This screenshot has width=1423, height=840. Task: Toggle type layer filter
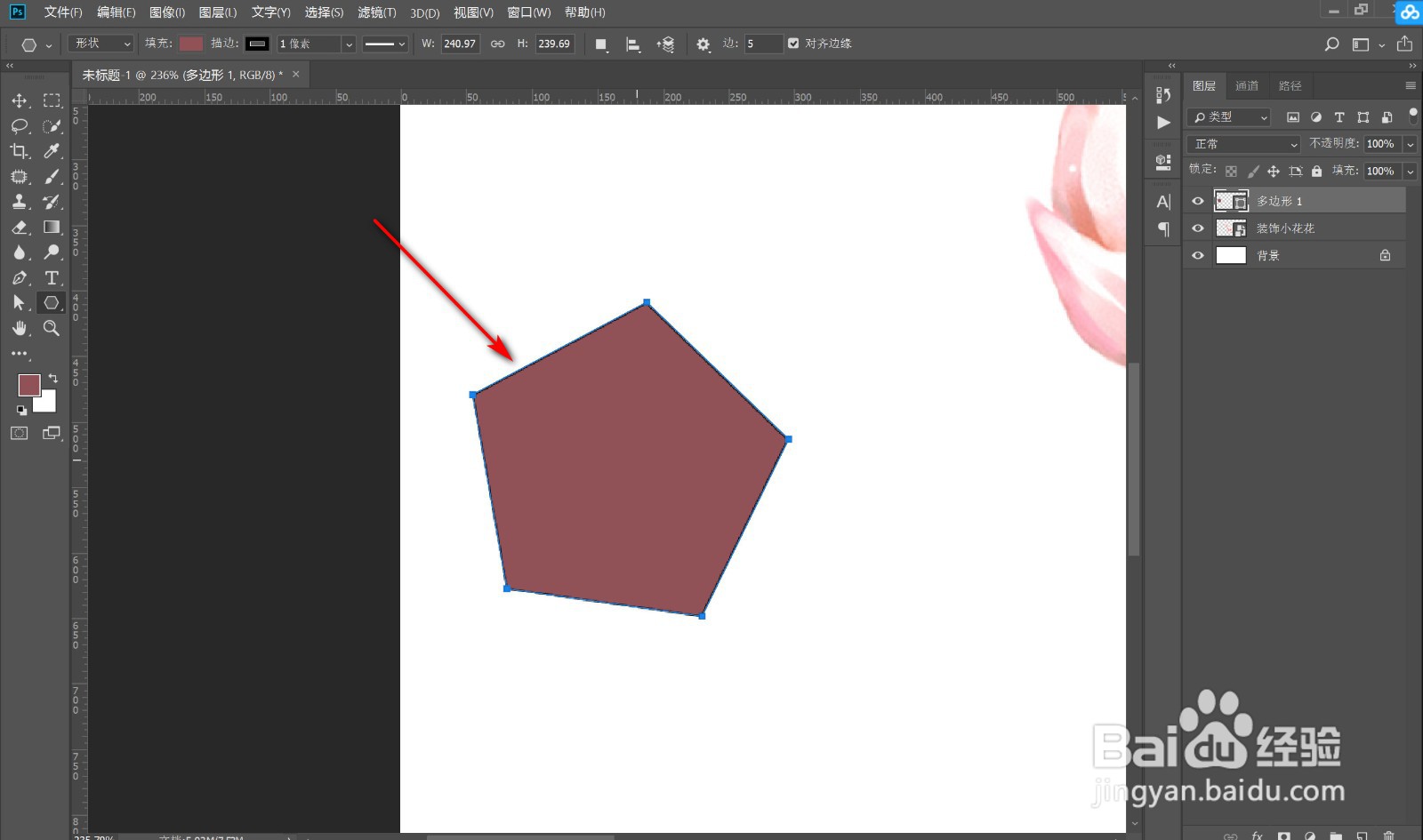pyautogui.click(x=1339, y=117)
